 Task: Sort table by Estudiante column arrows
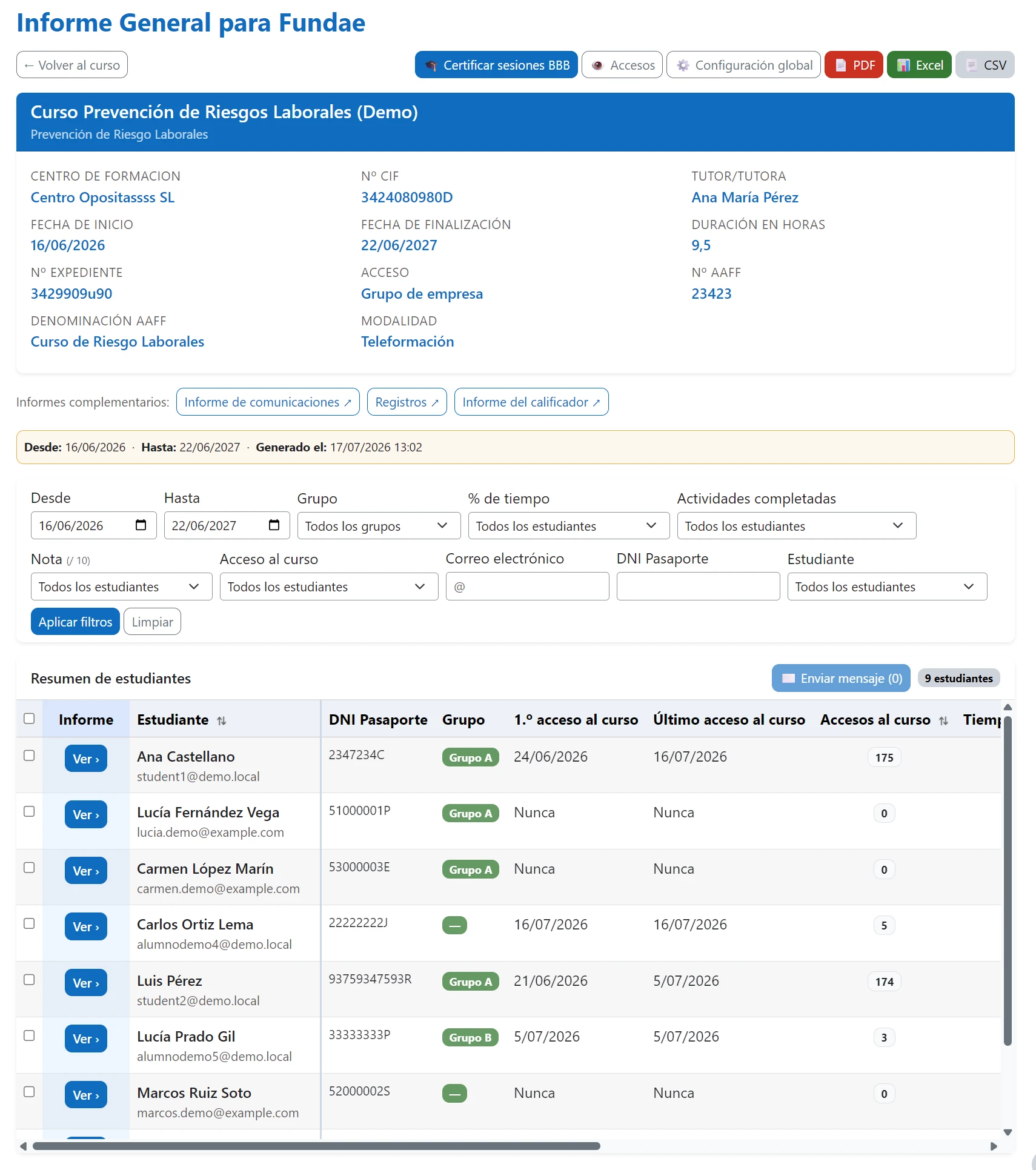(x=222, y=720)
